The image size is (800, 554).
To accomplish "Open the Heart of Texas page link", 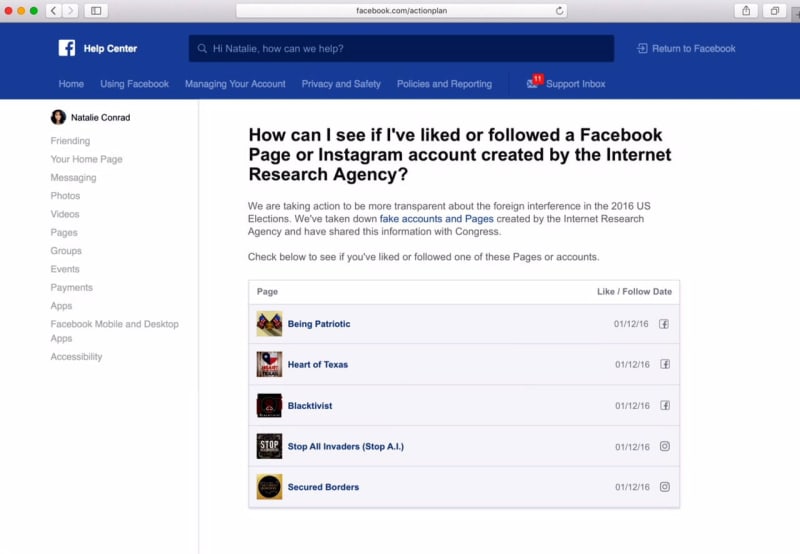I will click(x=318, y=365).
